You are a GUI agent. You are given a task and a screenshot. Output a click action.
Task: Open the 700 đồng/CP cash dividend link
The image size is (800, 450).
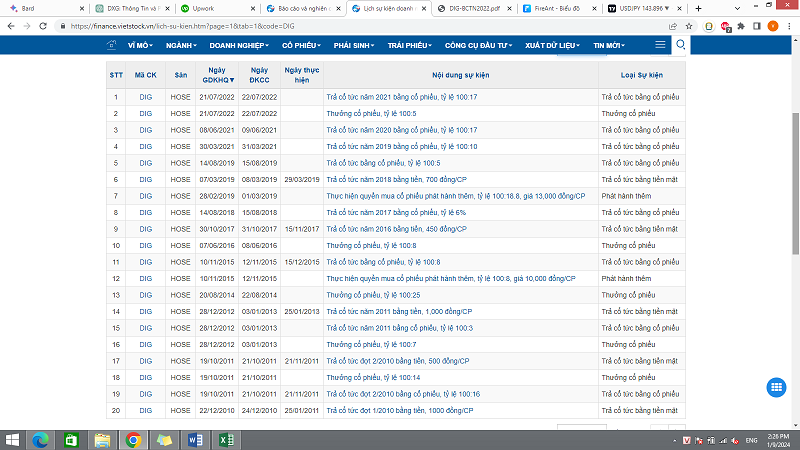click(x=398, y=179)
